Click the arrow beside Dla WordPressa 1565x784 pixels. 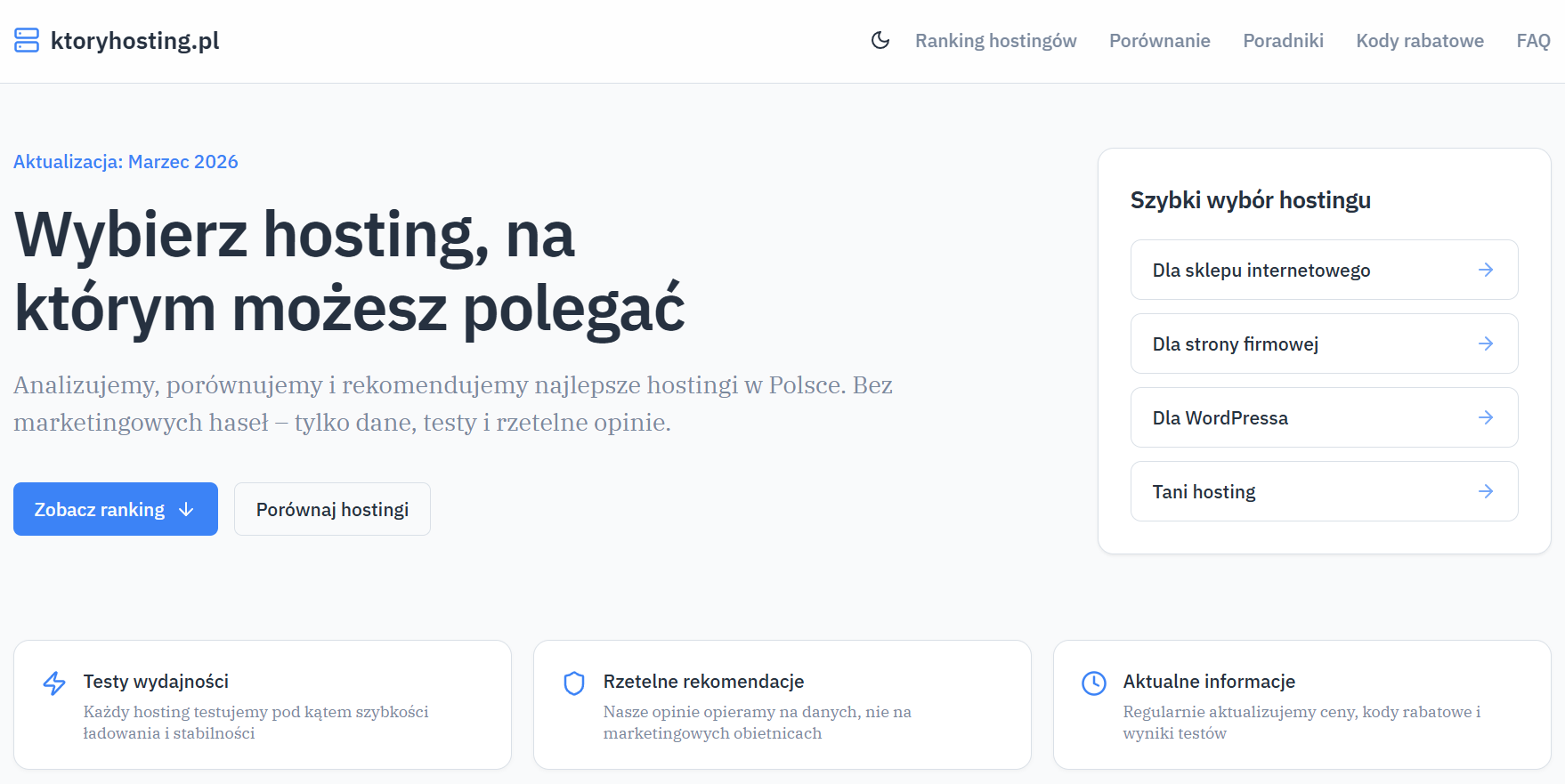pyautogui.click(x=1485, y=417)
